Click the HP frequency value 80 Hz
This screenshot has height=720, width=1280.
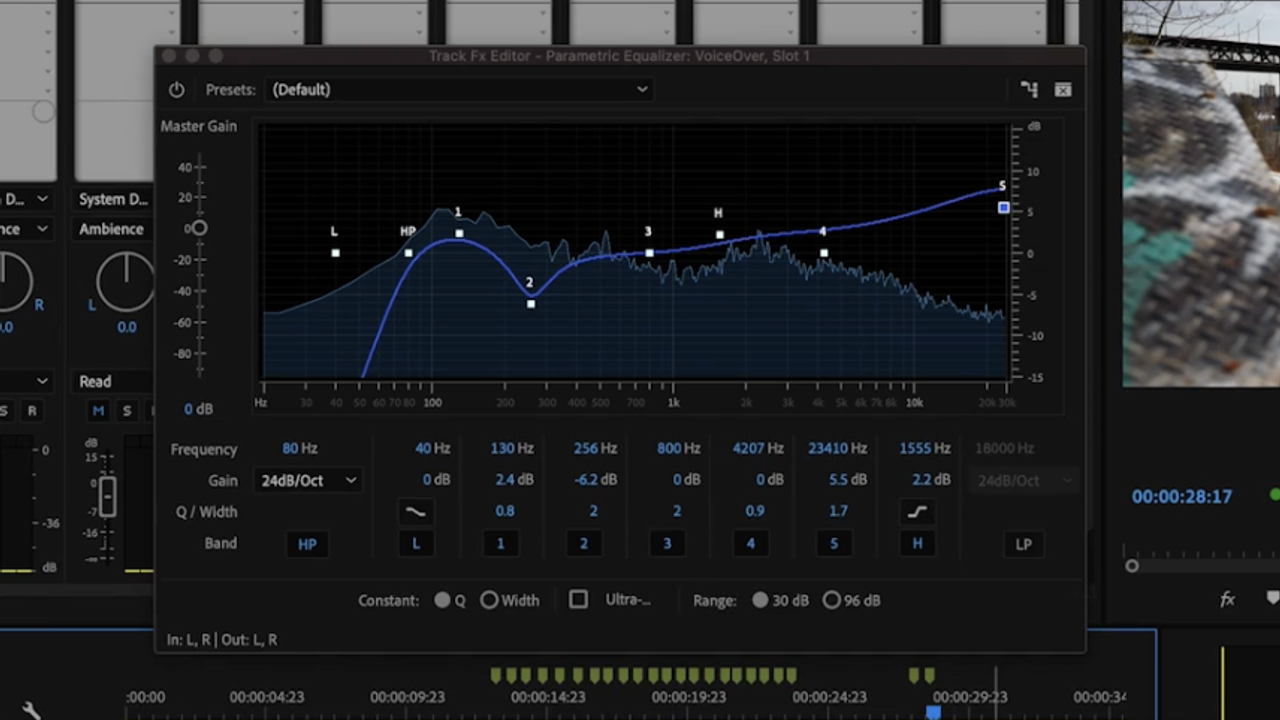pos(300,448)
